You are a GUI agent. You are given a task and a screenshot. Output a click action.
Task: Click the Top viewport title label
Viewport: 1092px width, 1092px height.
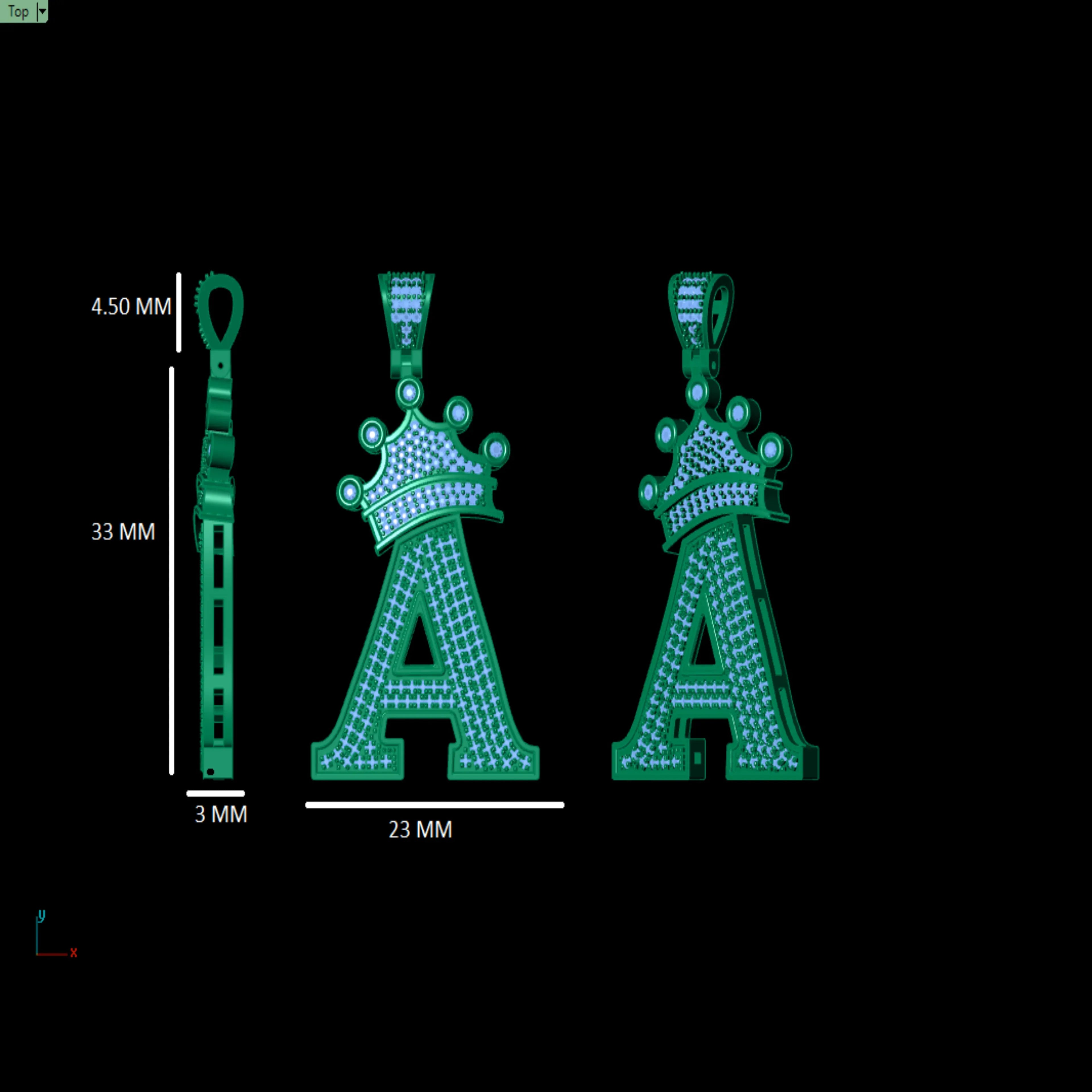coord(18,11)
